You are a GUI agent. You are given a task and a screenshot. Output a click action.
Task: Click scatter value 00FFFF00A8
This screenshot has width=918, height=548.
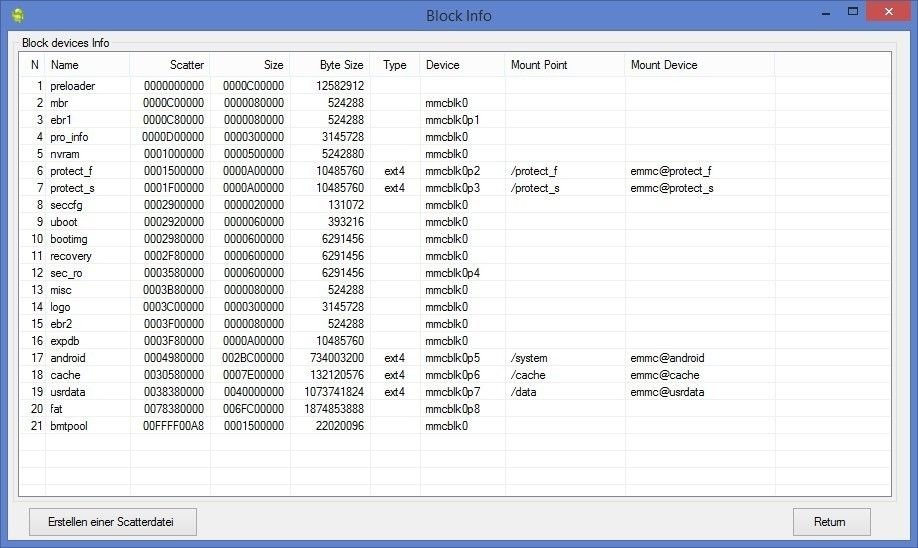click(173, 426)
